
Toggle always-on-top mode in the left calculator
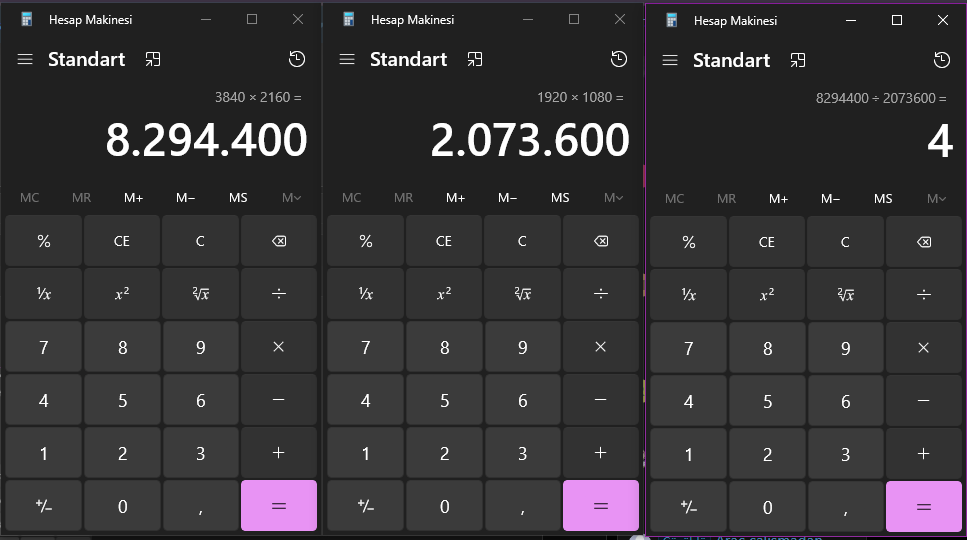coord(152,59)
